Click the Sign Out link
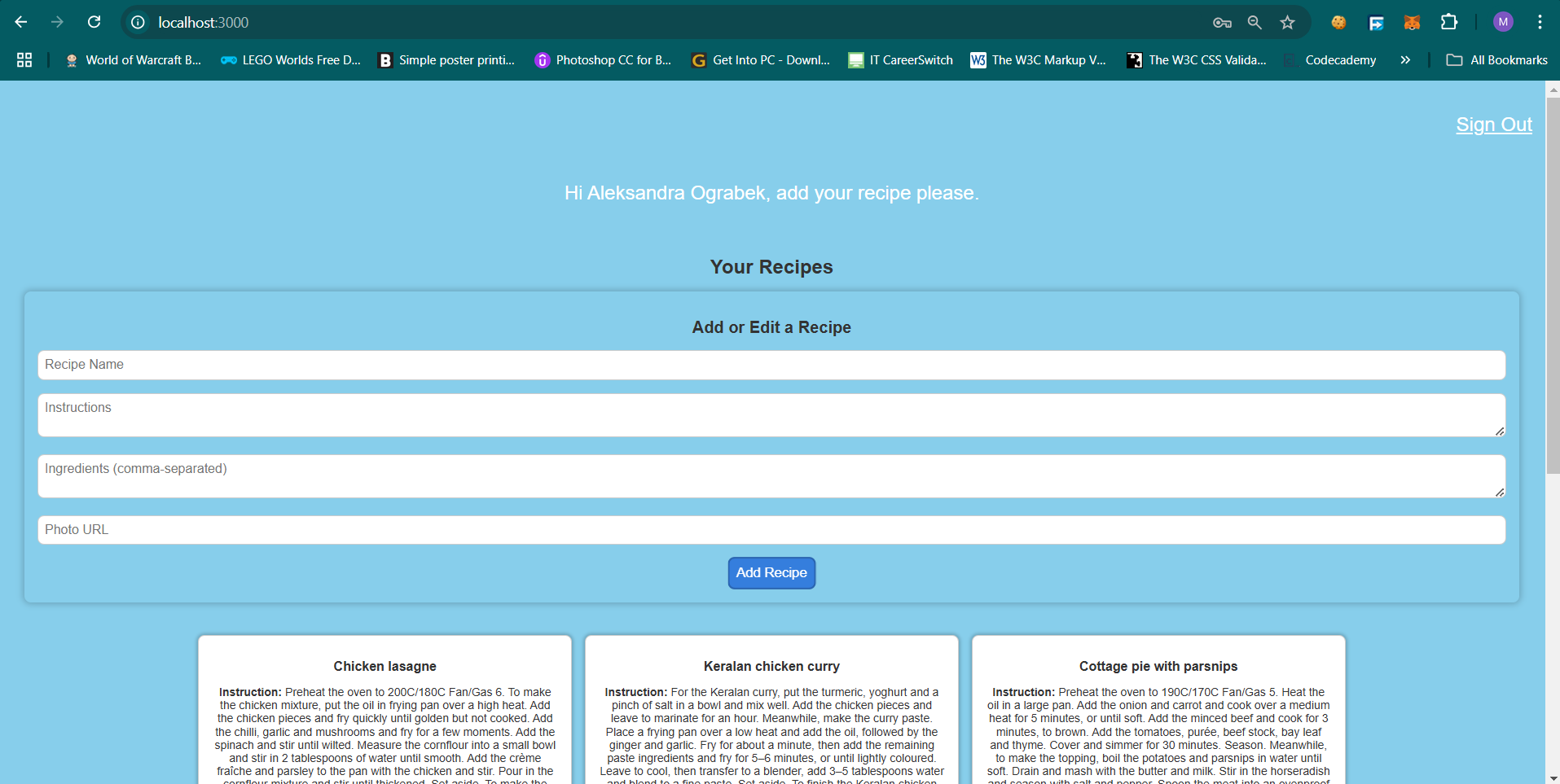Image resolution: width=1560 pixels, height=784 pixels. 1493,125
